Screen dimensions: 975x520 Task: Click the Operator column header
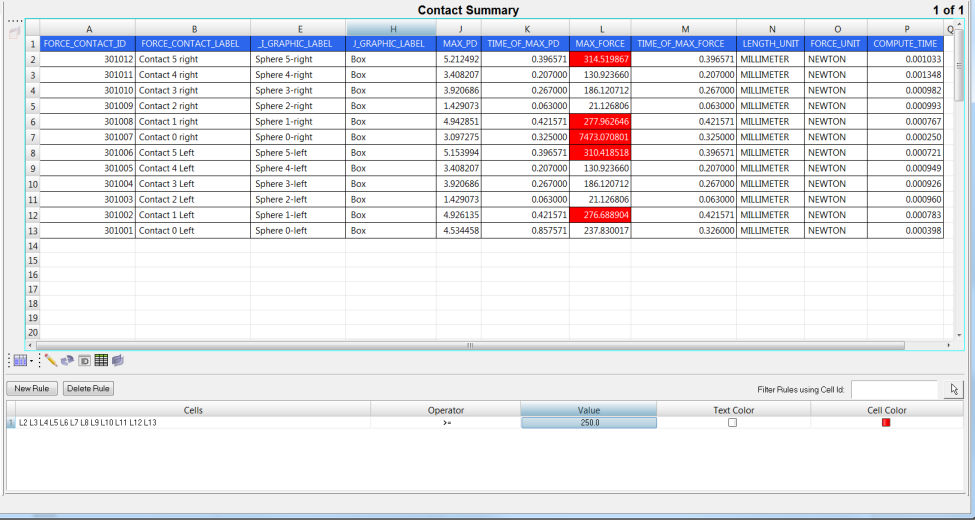445,410
